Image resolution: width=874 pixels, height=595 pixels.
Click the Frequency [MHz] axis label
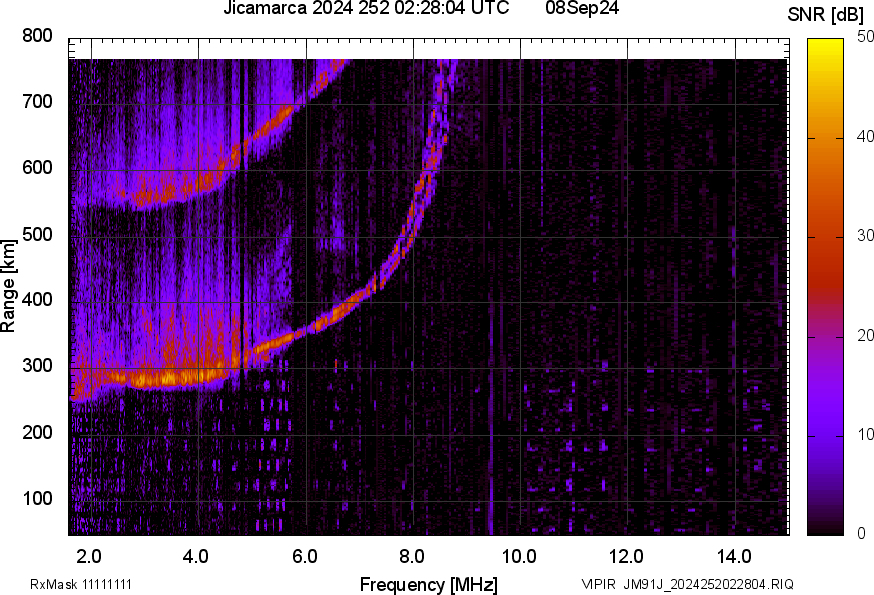[428, 584]
